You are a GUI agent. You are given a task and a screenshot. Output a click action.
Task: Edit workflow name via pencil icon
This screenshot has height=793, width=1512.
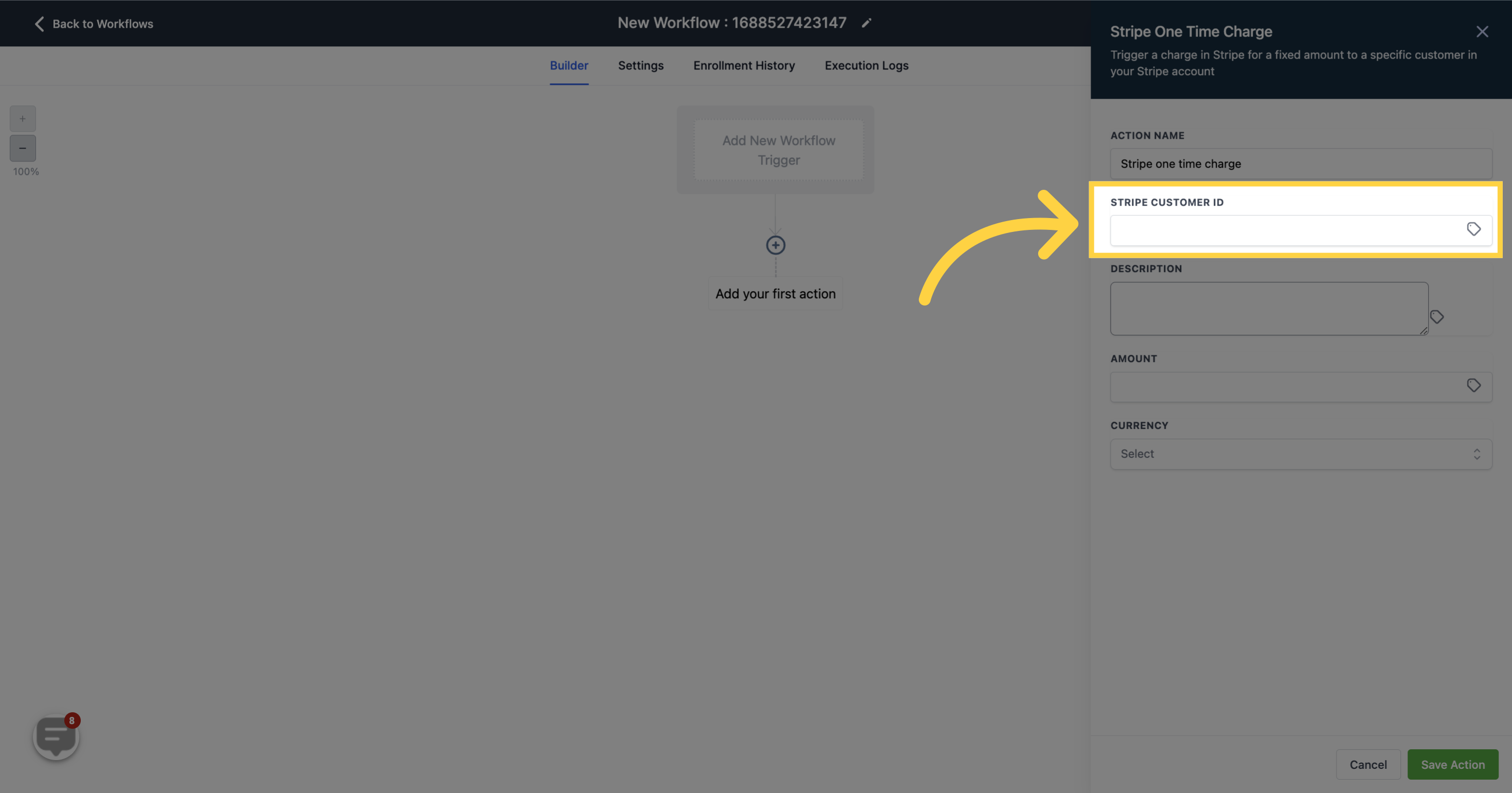pyautogui.click(x=866, y=23)
